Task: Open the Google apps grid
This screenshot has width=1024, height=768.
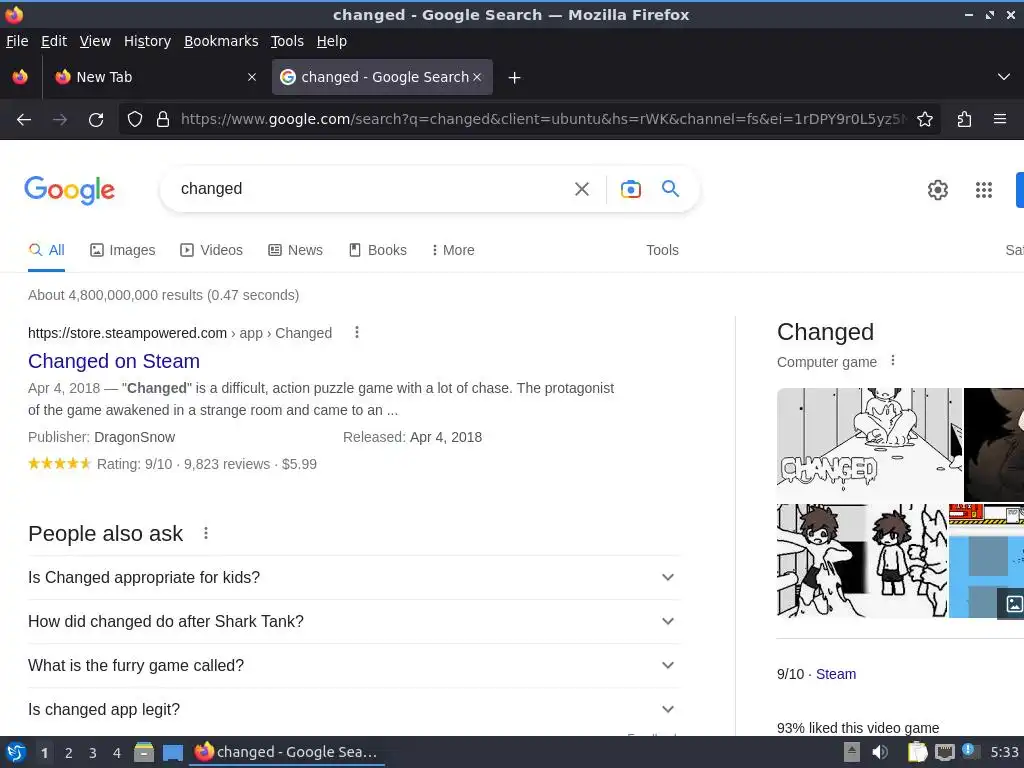Action: (984, 190)
